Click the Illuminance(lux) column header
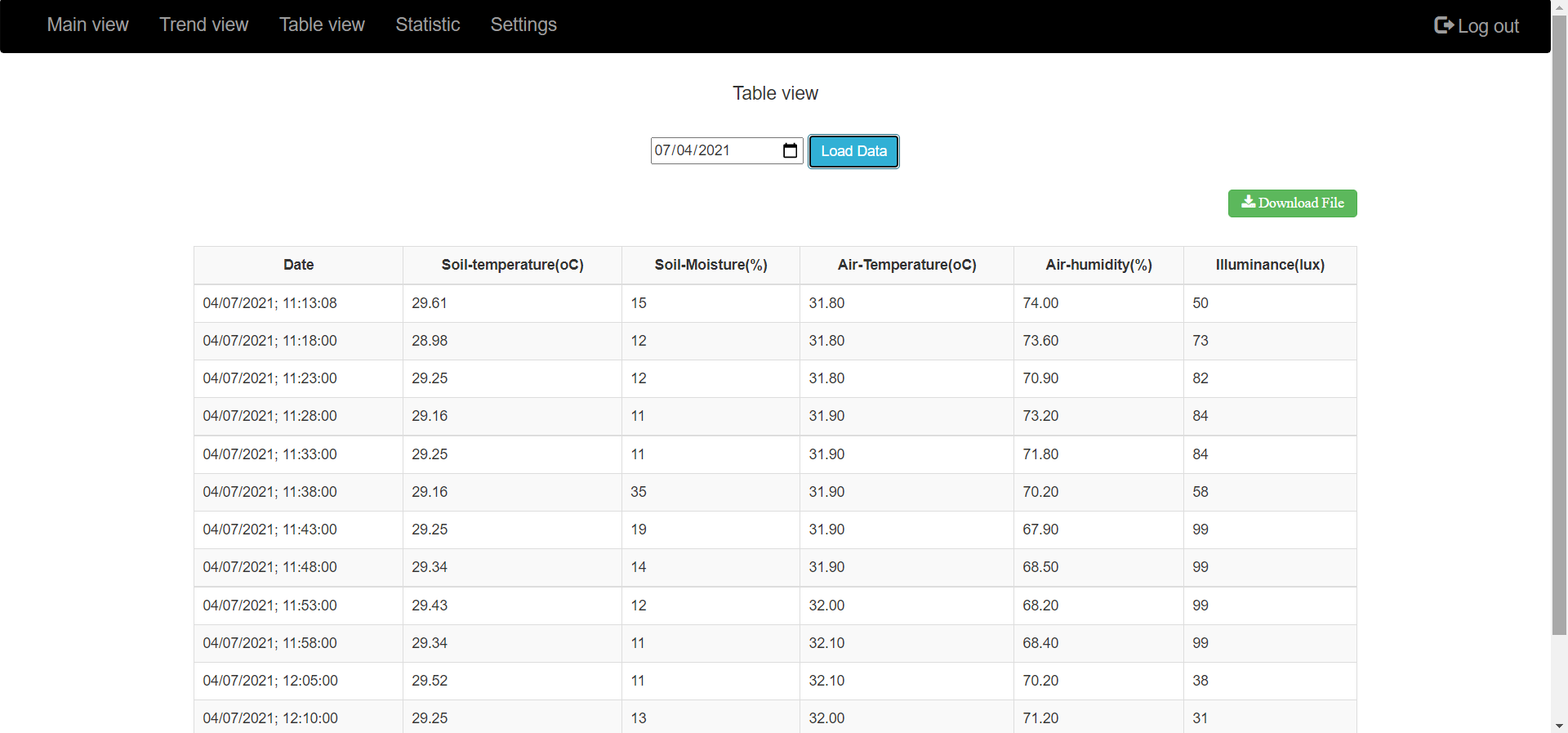Screen dimensions: 1568x733 [x=1270, y=265]
